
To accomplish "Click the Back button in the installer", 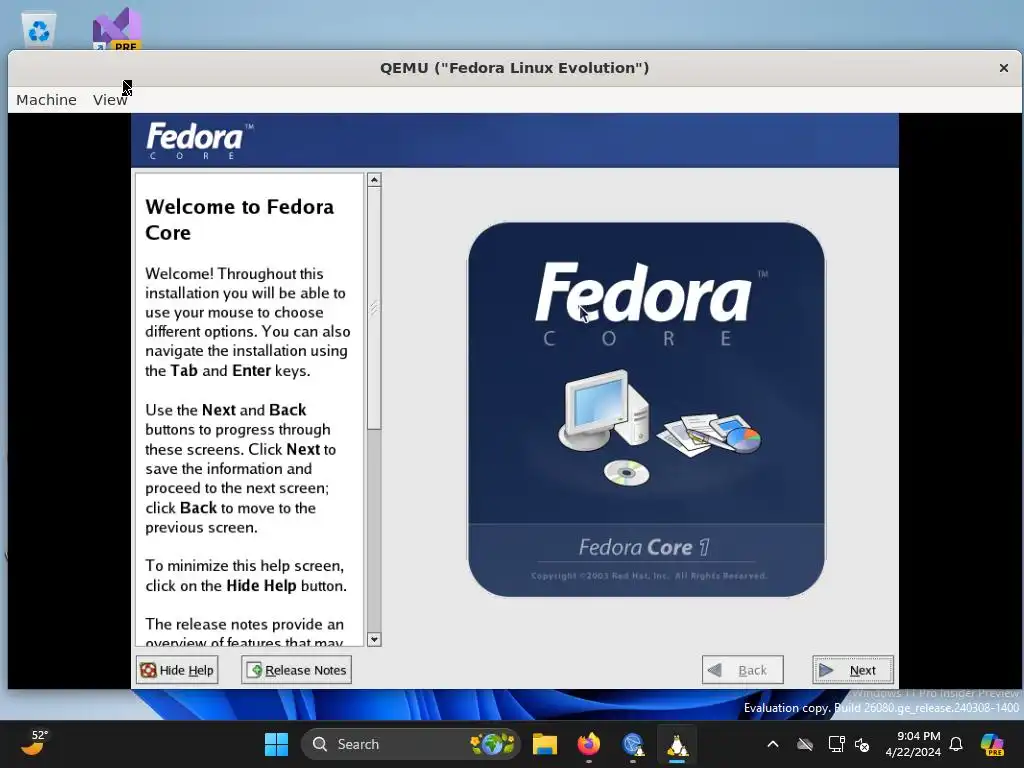I will pos(743,670).
